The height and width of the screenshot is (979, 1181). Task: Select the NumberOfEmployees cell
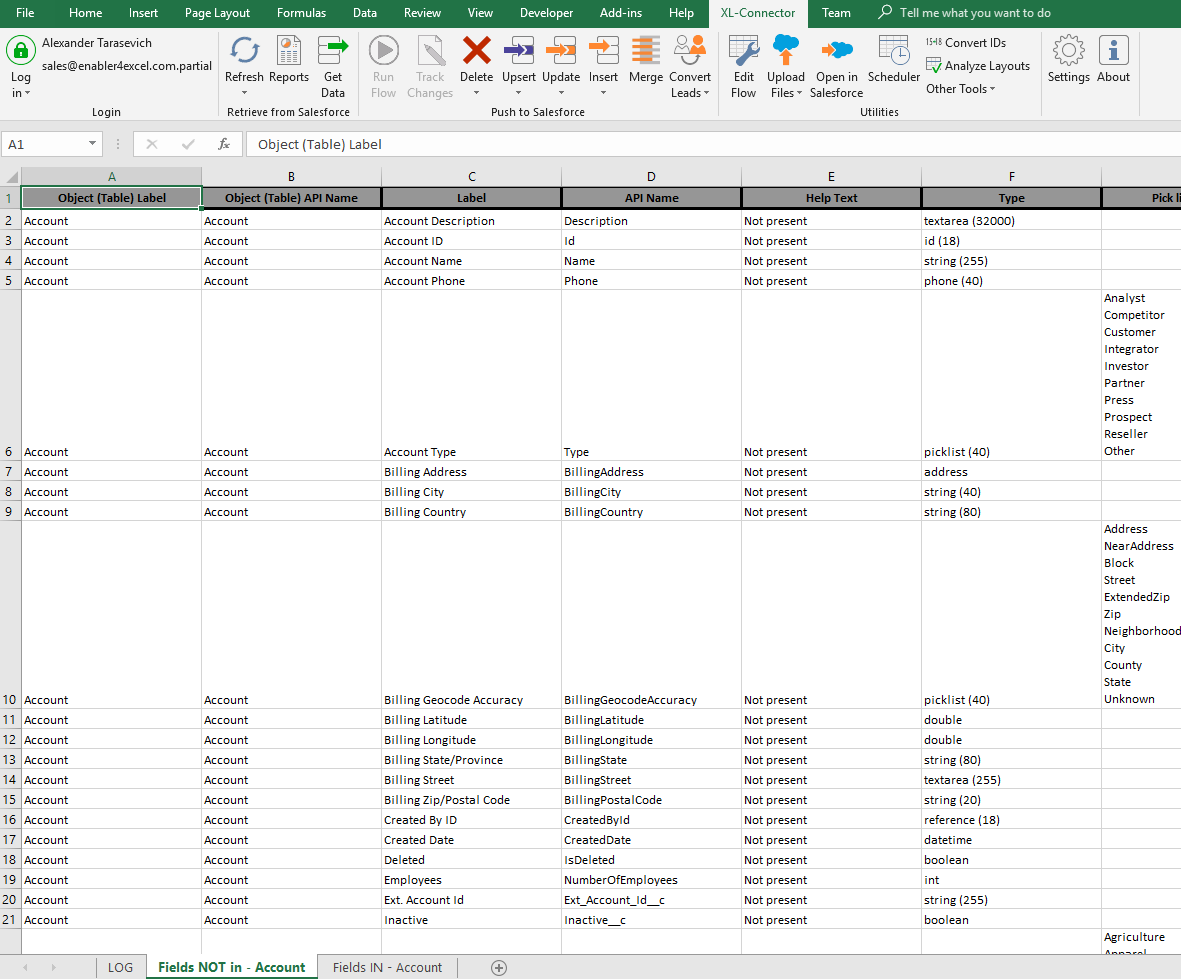[652, 880]
